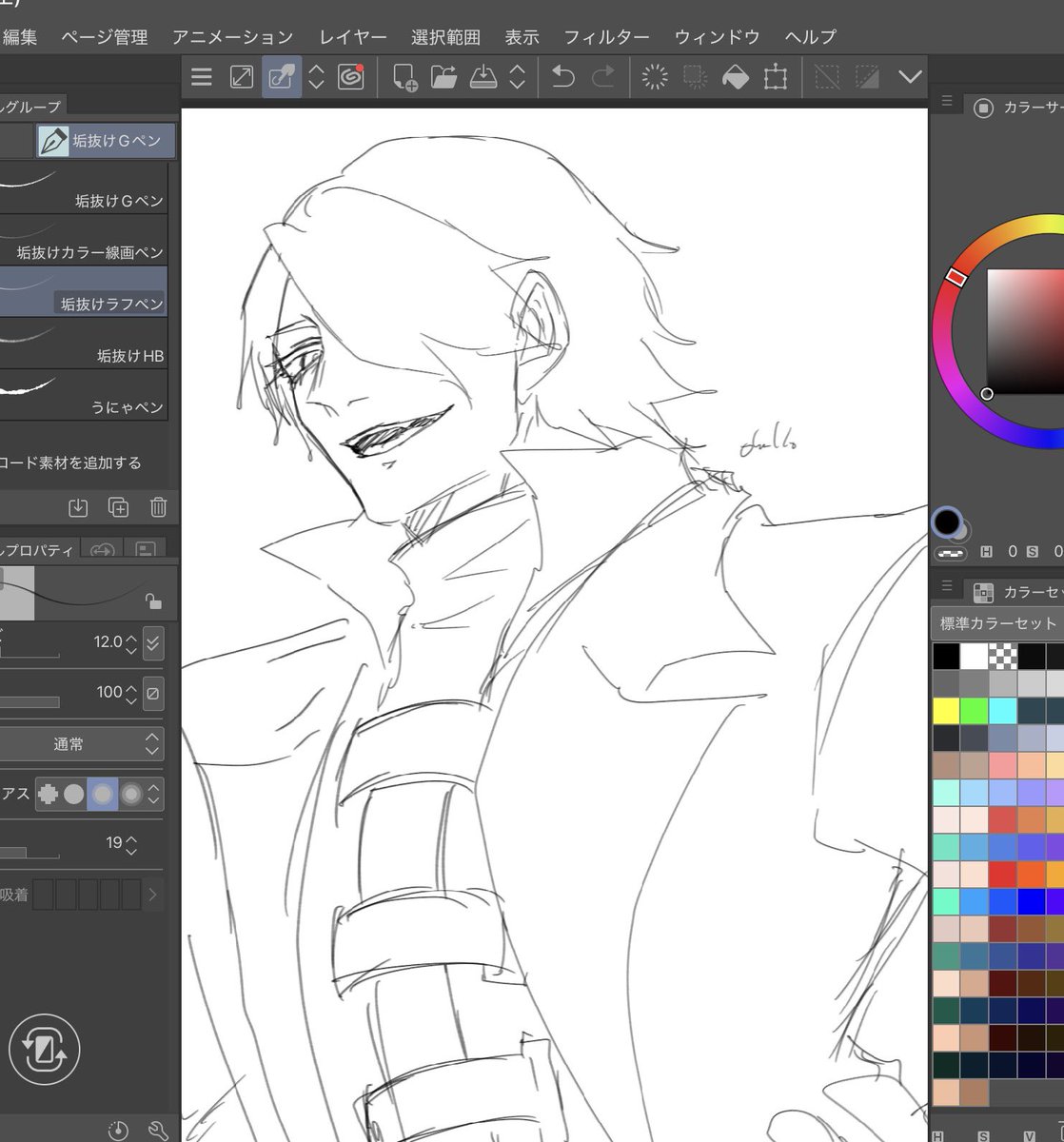The image size is (1064, 1142).
Task: Click the transform bounding-box icon
Action: pyautogui.click(x=776, y=77)
